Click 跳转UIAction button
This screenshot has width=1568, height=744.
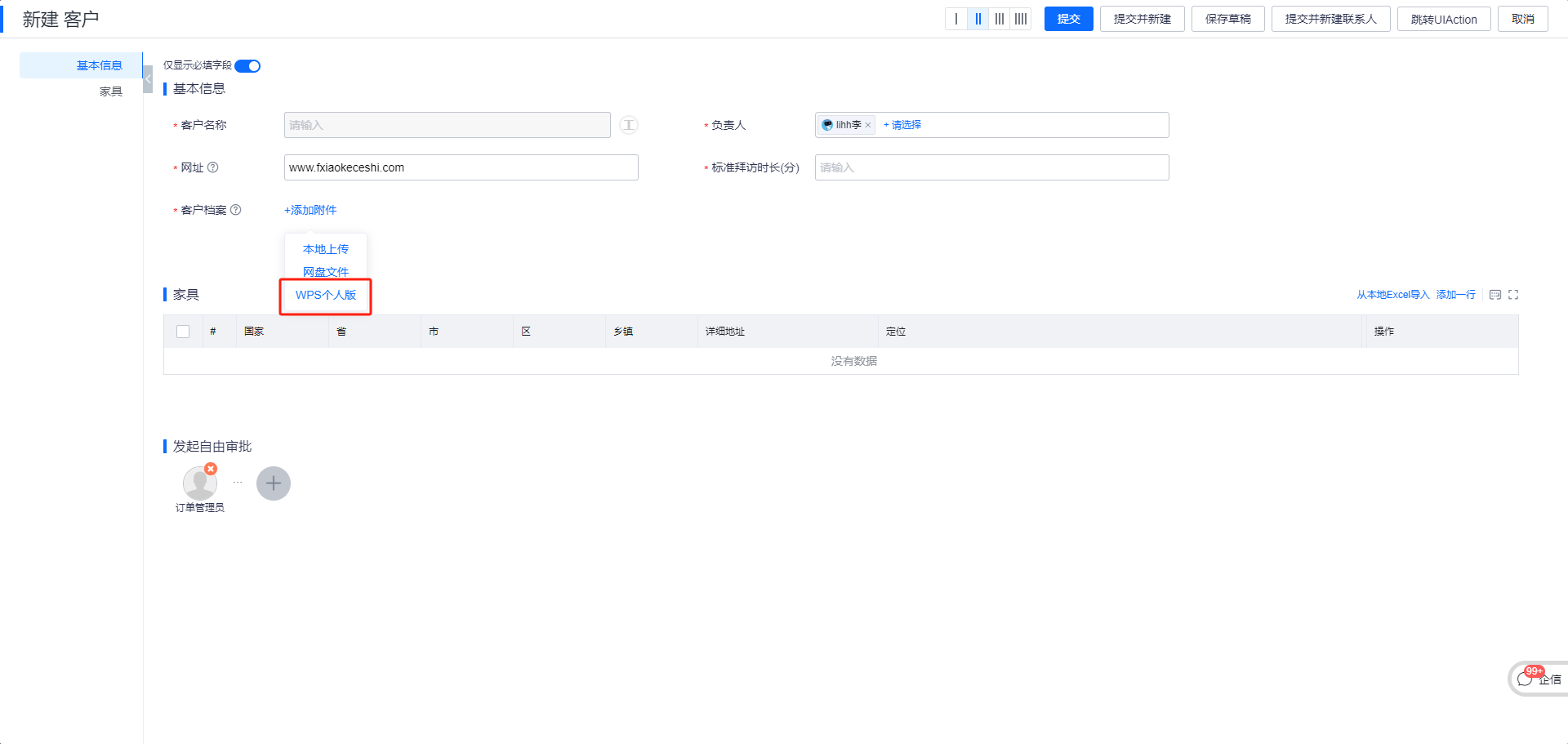(1444, 19)
